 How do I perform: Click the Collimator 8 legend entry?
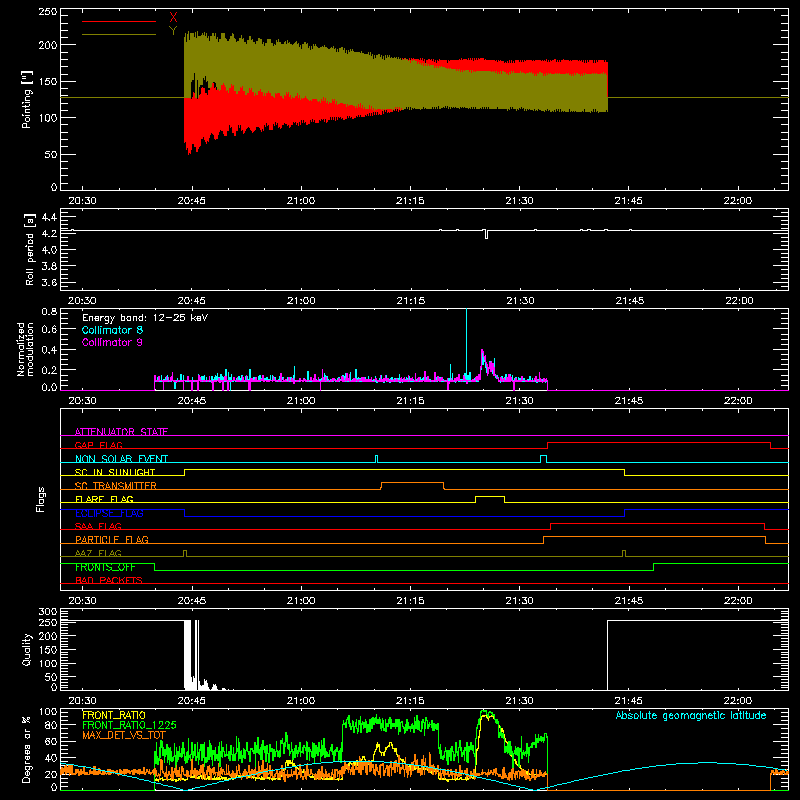tap(112, 330)
